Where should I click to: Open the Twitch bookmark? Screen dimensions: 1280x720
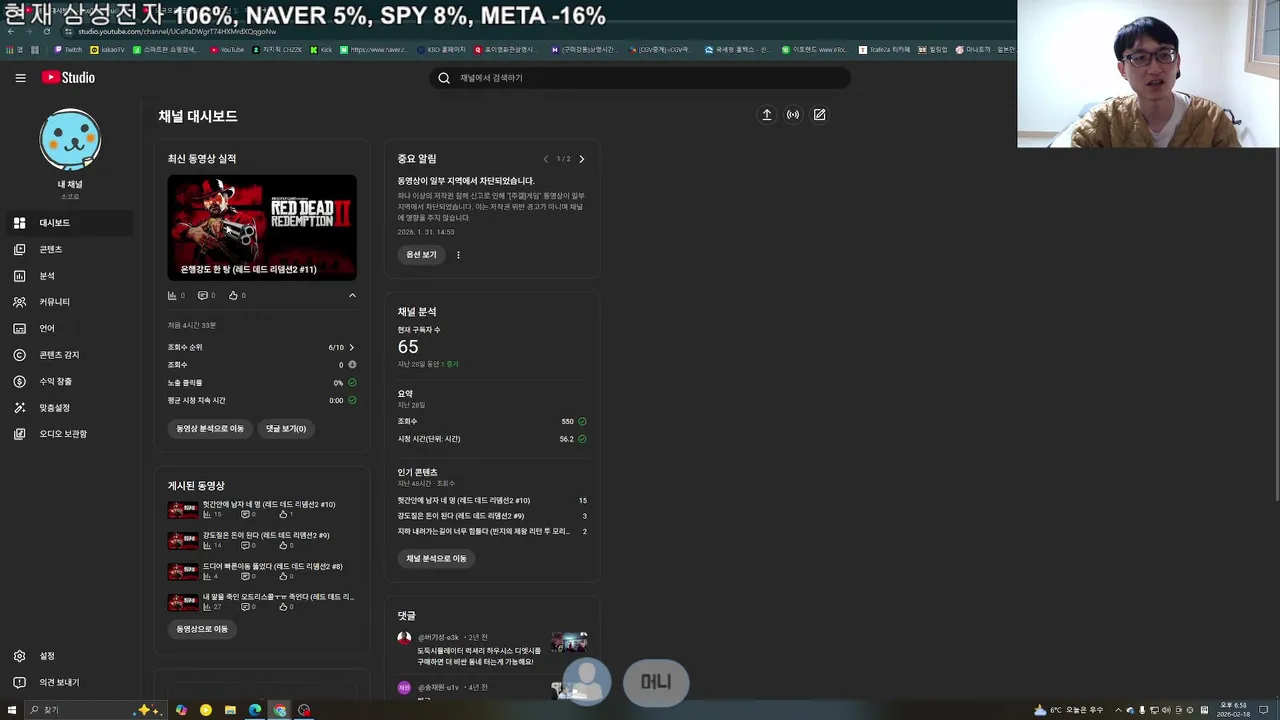[x=68, y=49]
